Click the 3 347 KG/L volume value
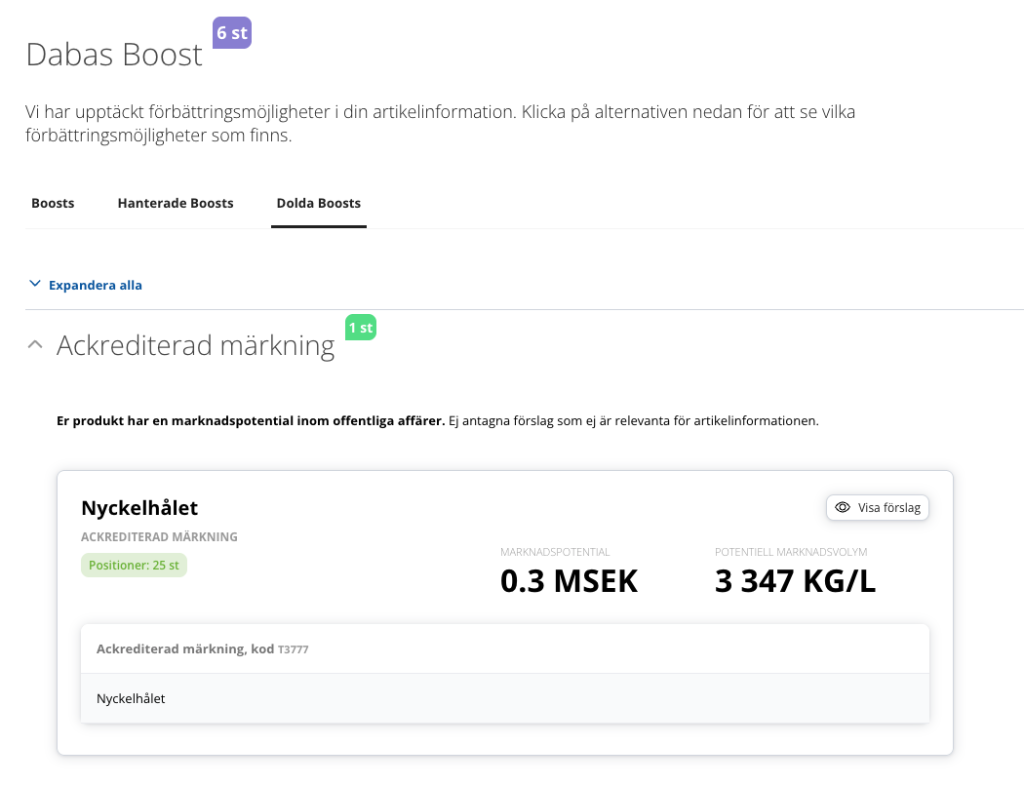 795,581
